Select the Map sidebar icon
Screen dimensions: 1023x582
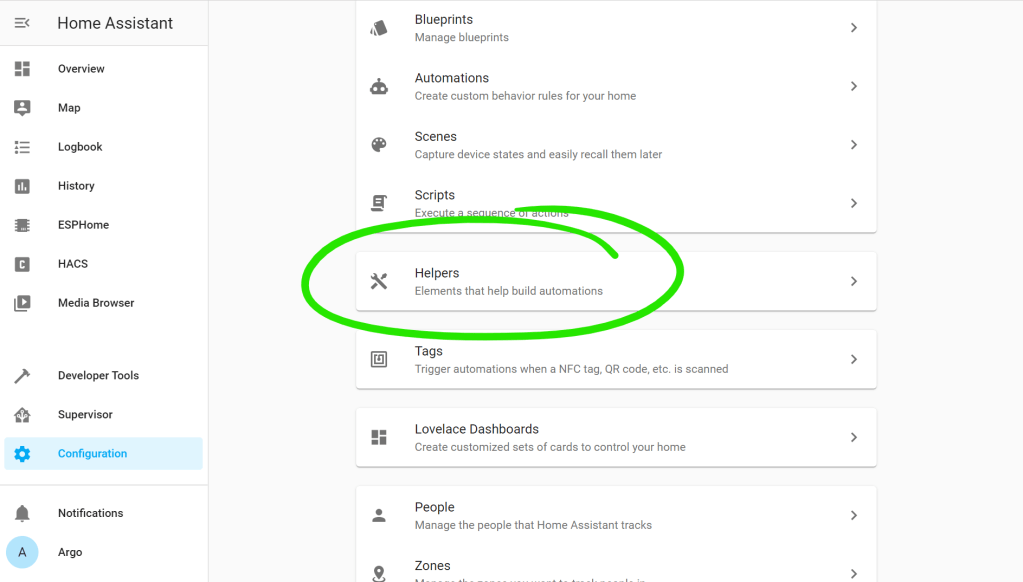pos(22,107)
